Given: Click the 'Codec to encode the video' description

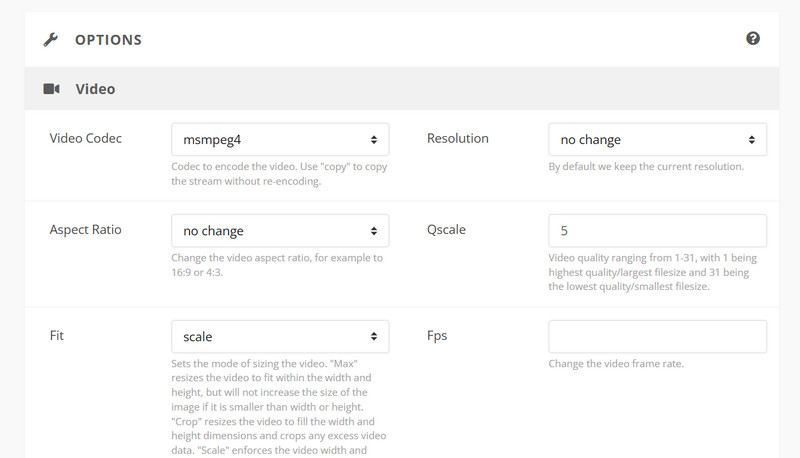Looking at the screenshot, I should click(x=279, y=173).
